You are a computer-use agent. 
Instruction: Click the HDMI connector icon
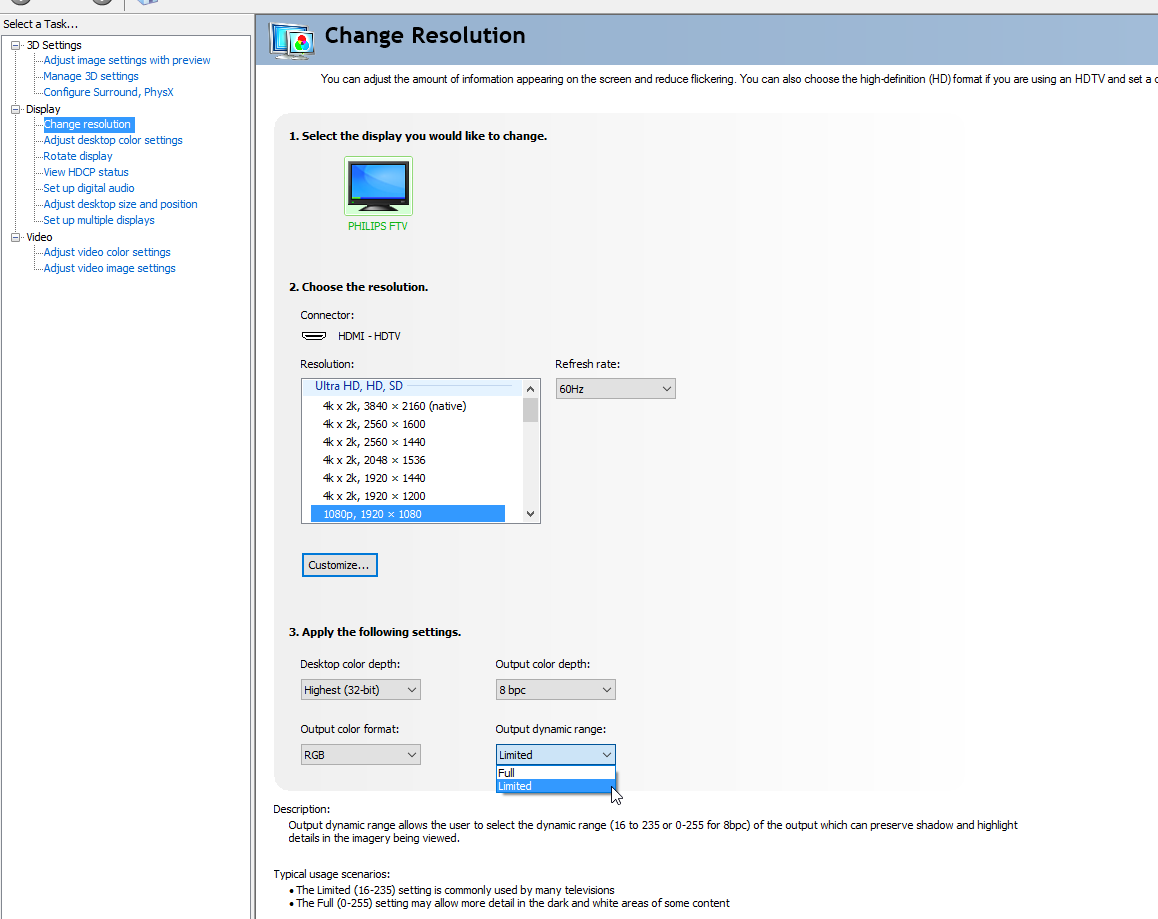[314, 336]
